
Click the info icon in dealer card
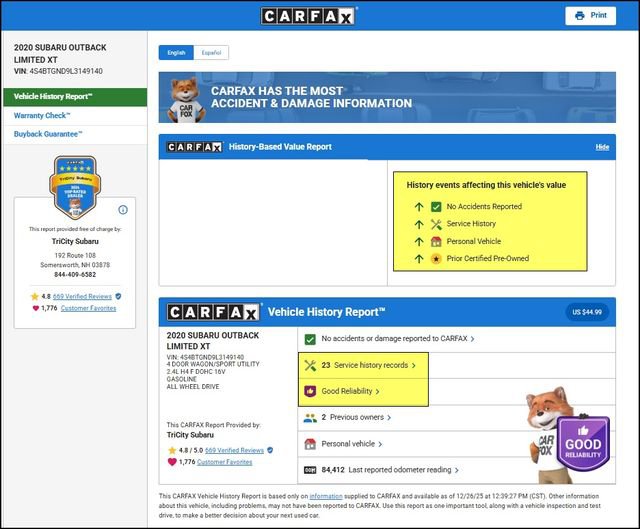click(123, 210)
